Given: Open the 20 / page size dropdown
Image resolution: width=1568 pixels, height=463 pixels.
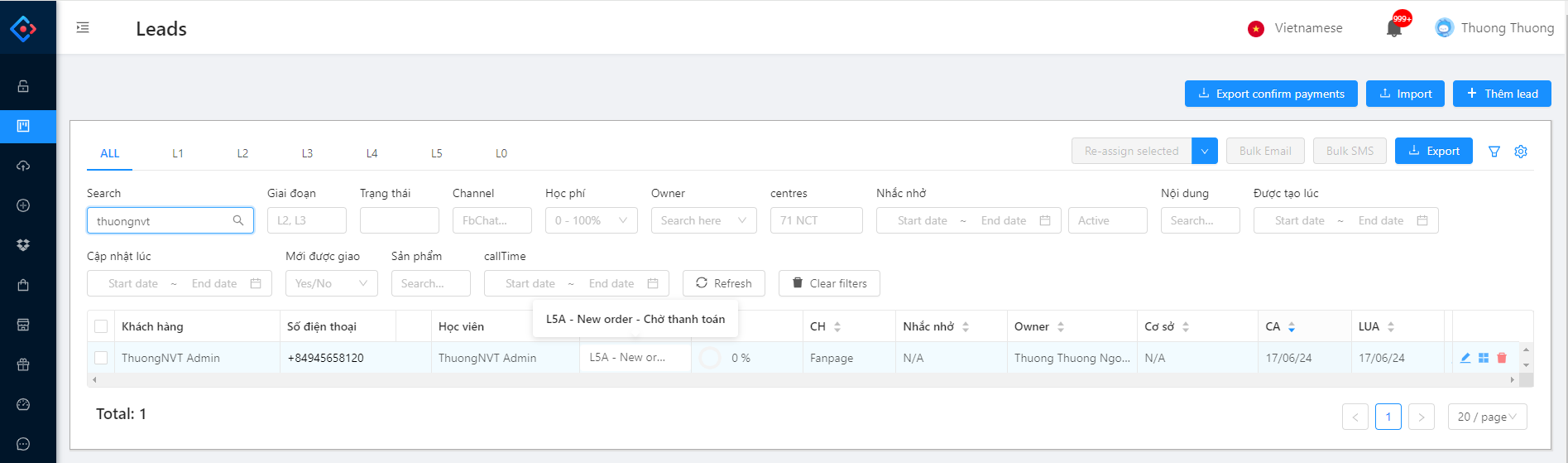Looking at the screenshot, I should point(1487,417).
